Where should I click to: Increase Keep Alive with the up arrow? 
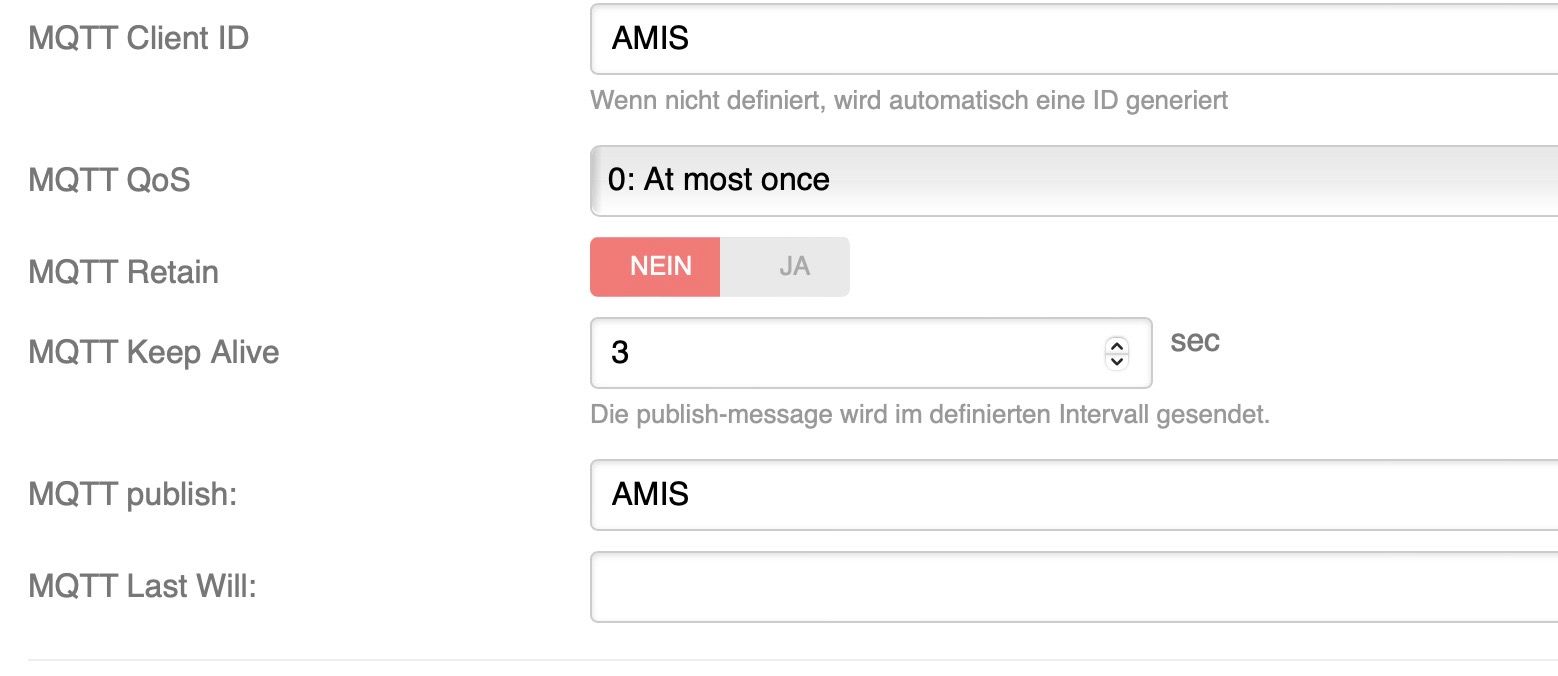[1117, 345]
